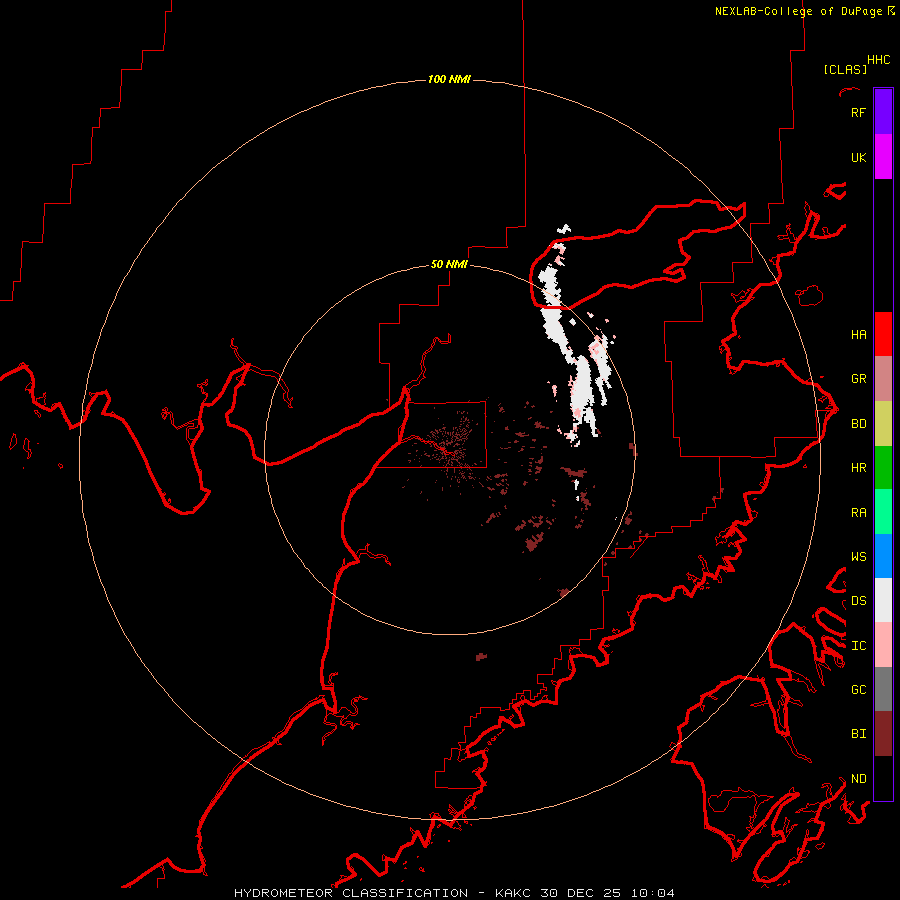
Task: Click the RF purple legend swatch
Action: pos(883,112)
